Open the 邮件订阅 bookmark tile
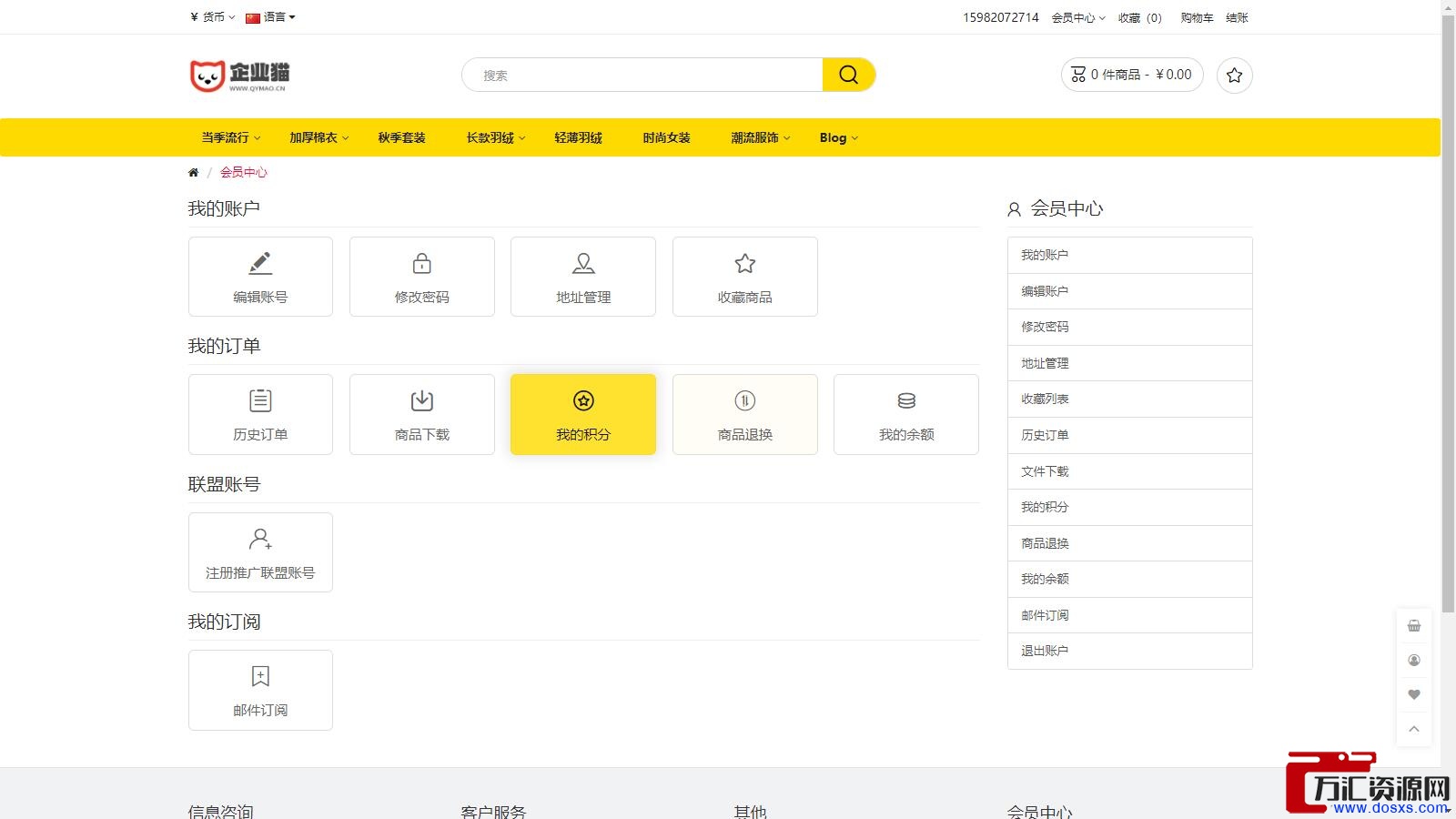 (260, 690)
